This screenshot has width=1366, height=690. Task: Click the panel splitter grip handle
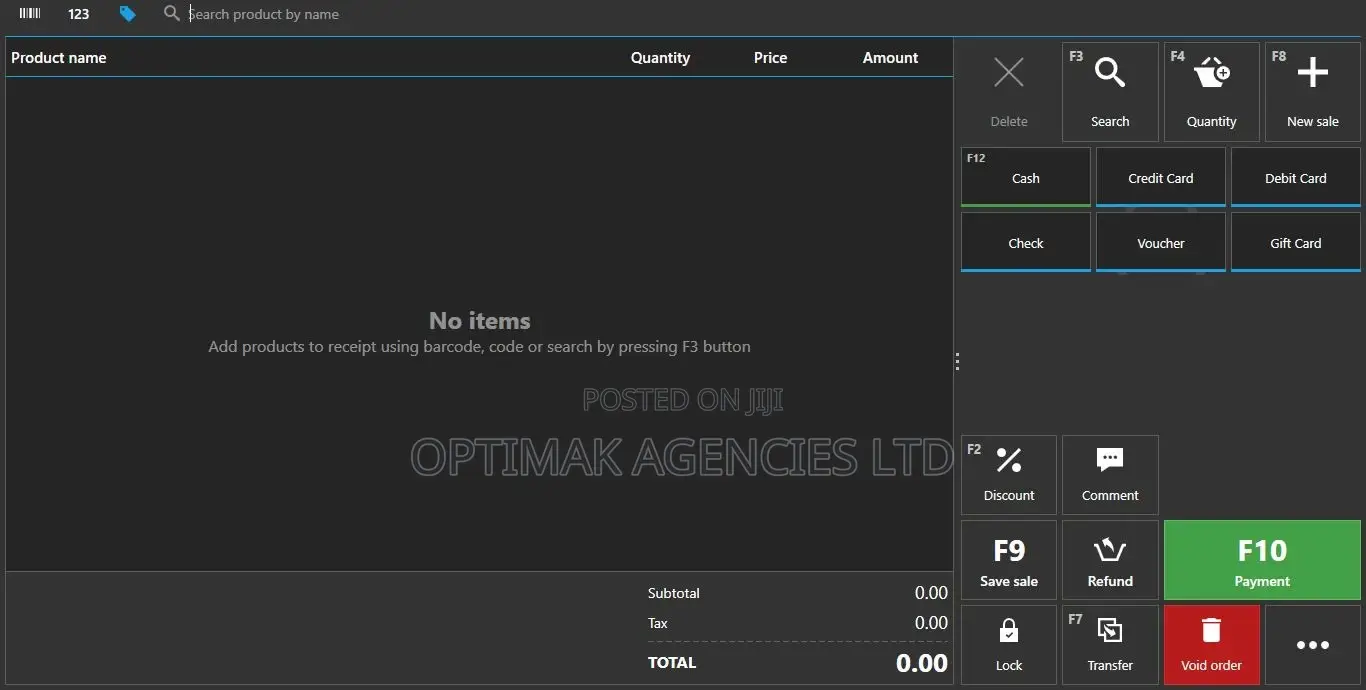click(957, 361)
